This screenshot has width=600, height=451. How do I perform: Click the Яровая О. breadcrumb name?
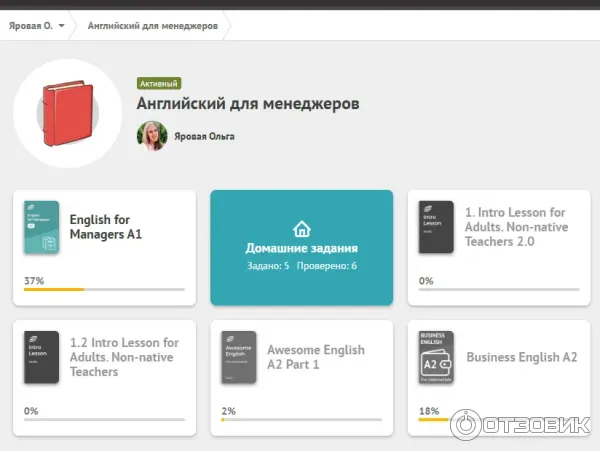pyautogui.click(x=31, y=26)
